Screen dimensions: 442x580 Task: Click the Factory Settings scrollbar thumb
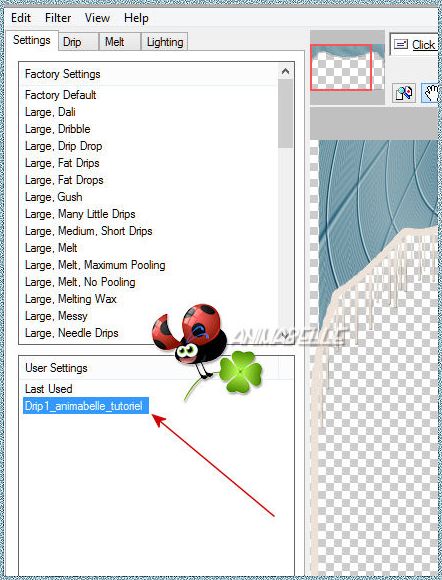click(285, 114)
